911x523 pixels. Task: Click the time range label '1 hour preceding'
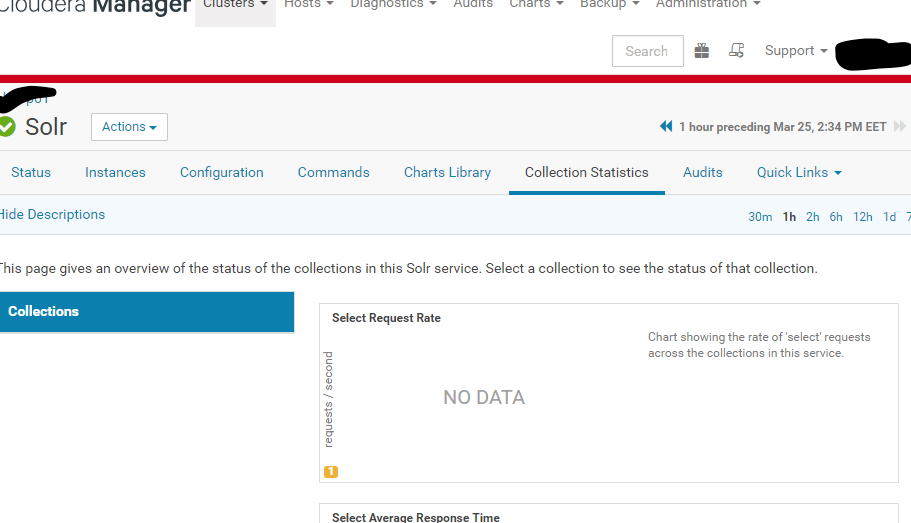point(783,127)
